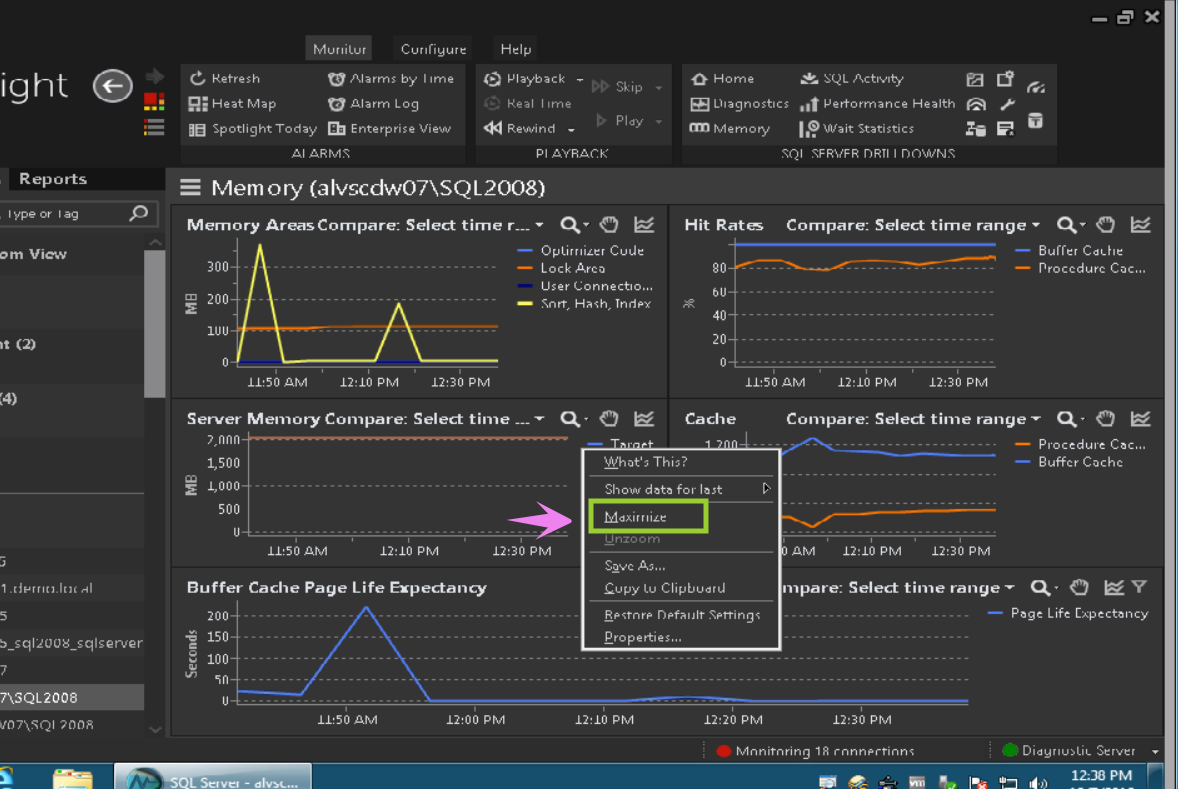Select the Reports panel tab
The width and height of the screenshot is (1178, 789).
pos(53,179)
